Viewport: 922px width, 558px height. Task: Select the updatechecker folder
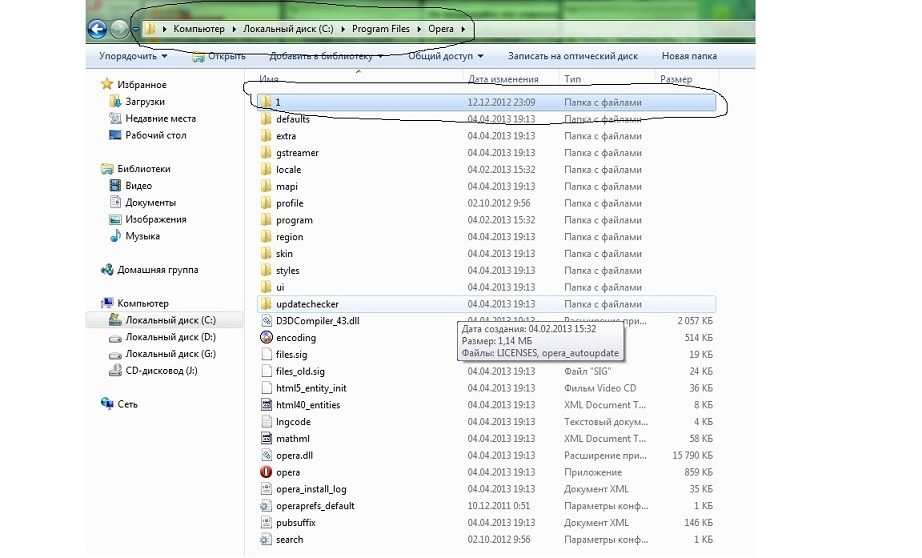click(486, 304)
